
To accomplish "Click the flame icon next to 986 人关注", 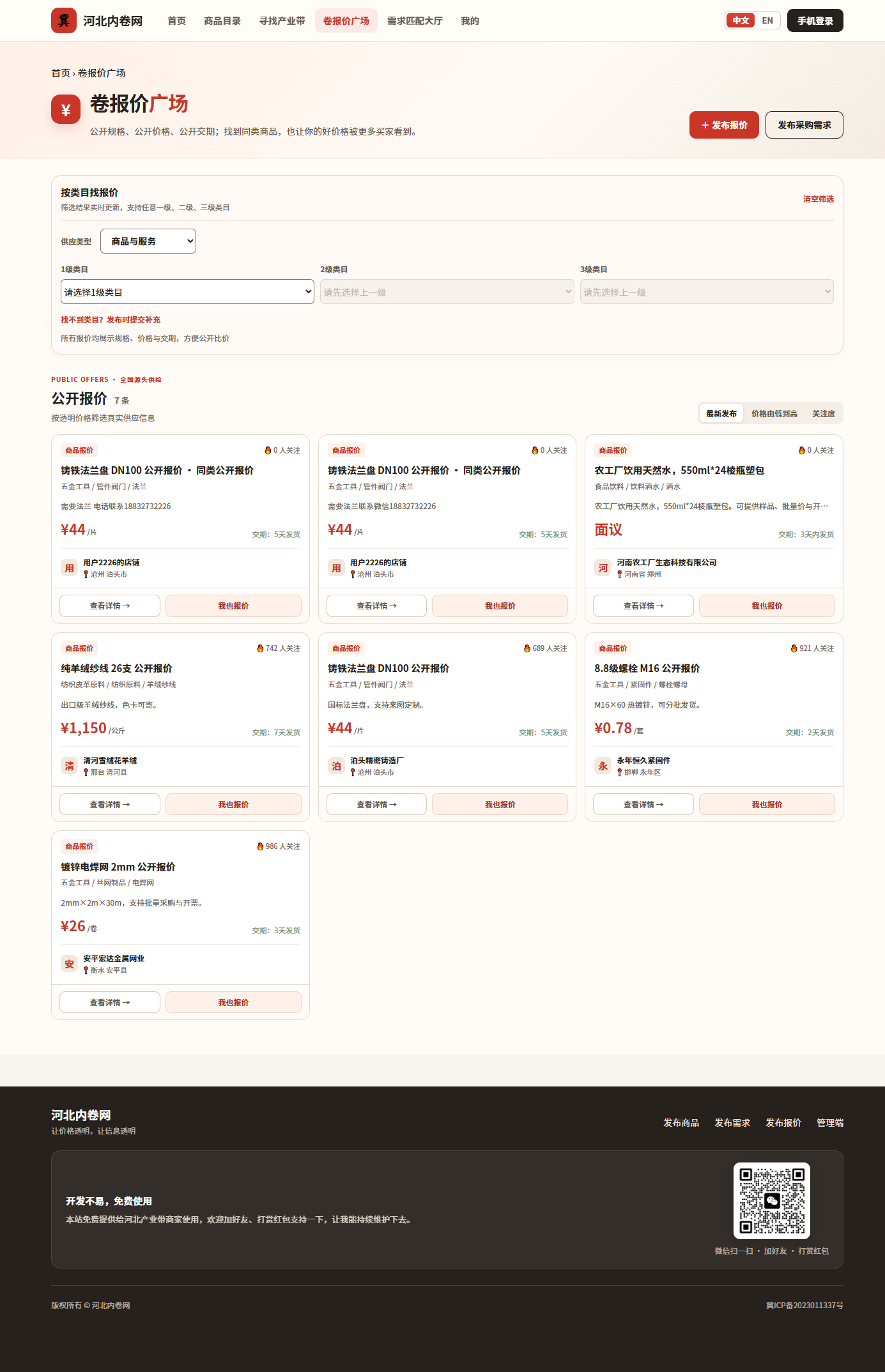I will pyautogui.click(x=260, y=846).
